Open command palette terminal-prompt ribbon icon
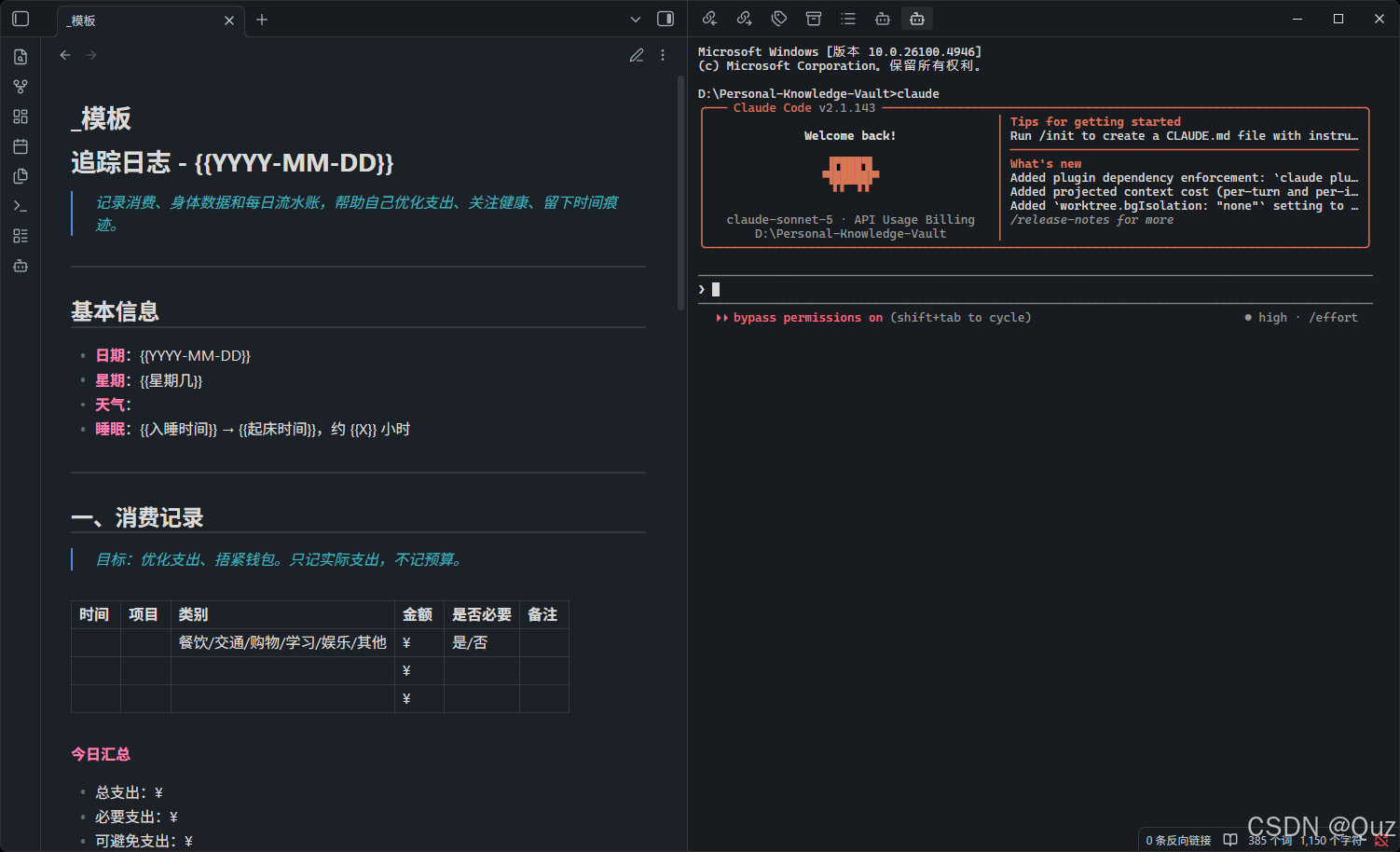The image size is (1400, 852). pos(21,206)
